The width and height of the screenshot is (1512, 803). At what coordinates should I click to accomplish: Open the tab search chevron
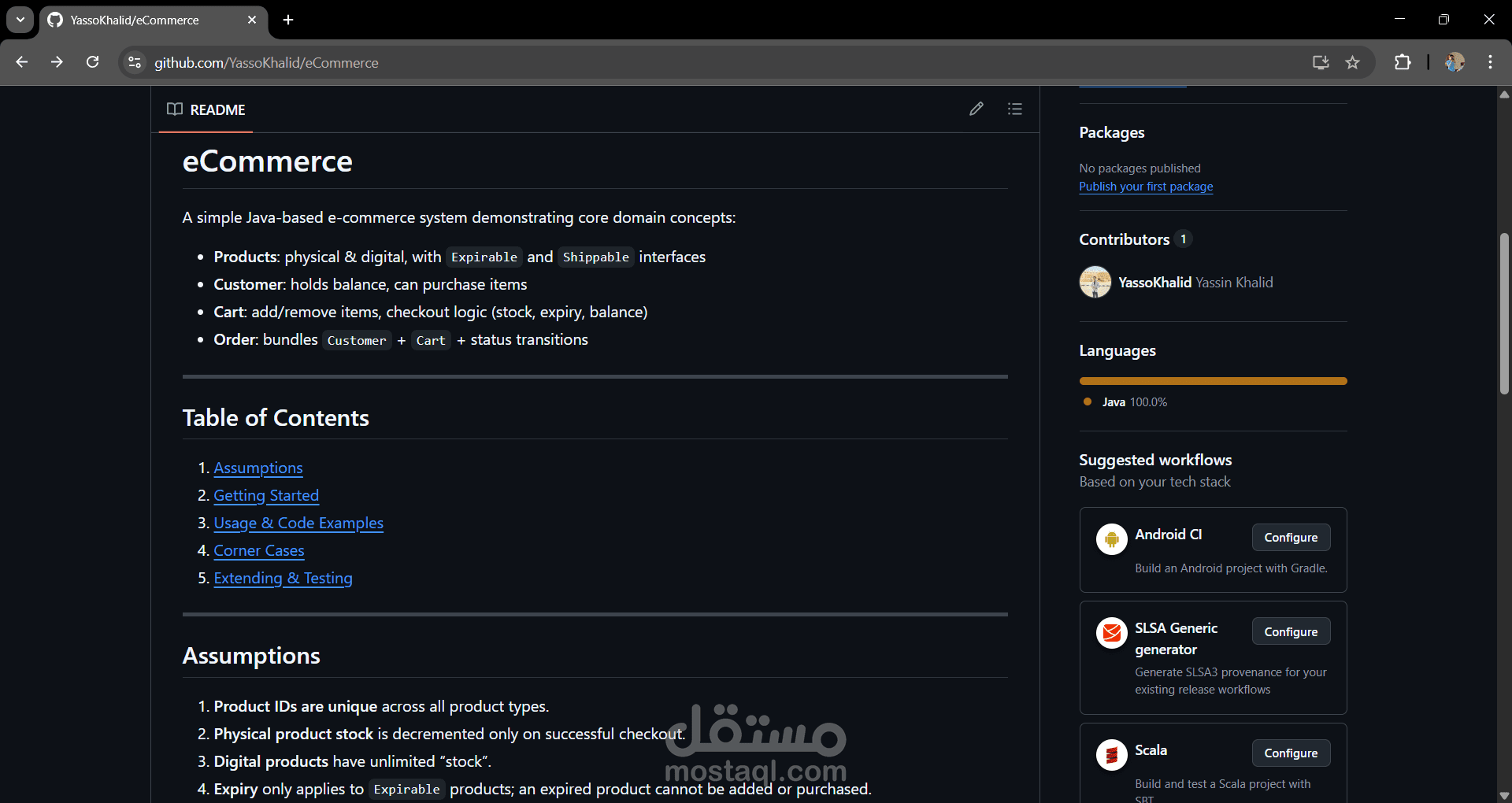(20, 20)
